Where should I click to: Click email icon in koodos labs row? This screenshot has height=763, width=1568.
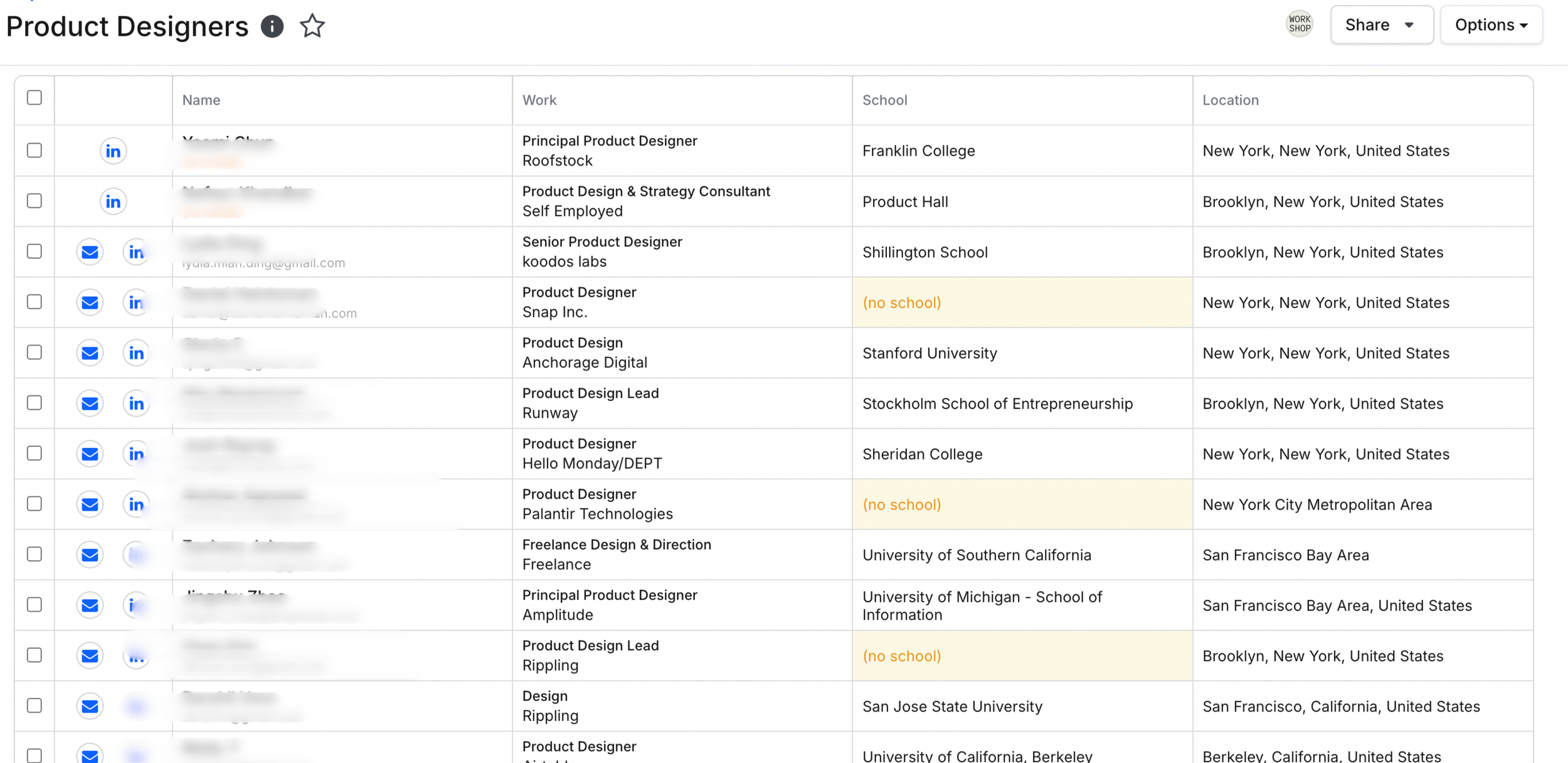pos(90,252)
